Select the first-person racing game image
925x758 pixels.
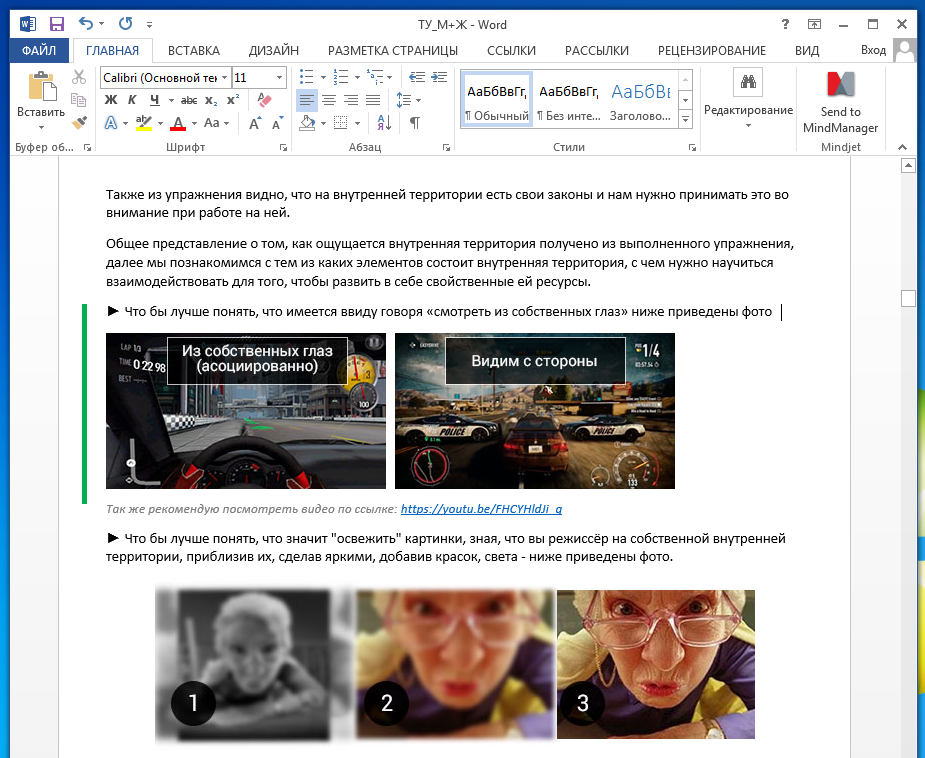click(246, 411)
